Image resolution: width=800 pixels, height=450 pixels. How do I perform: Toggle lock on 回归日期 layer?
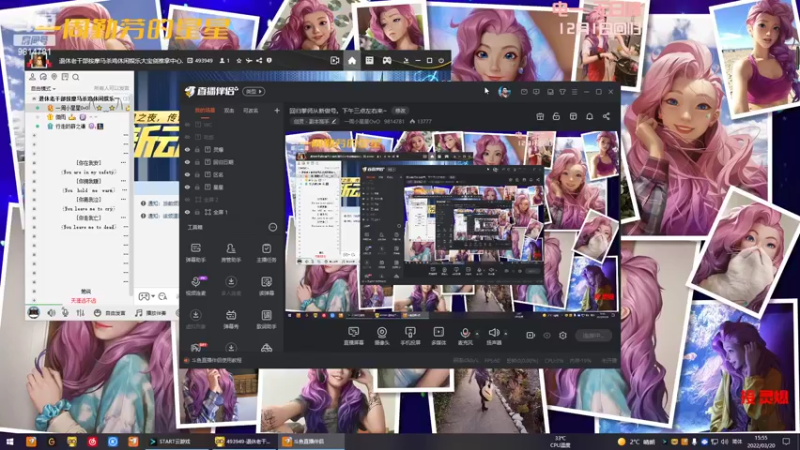(197, 162)
